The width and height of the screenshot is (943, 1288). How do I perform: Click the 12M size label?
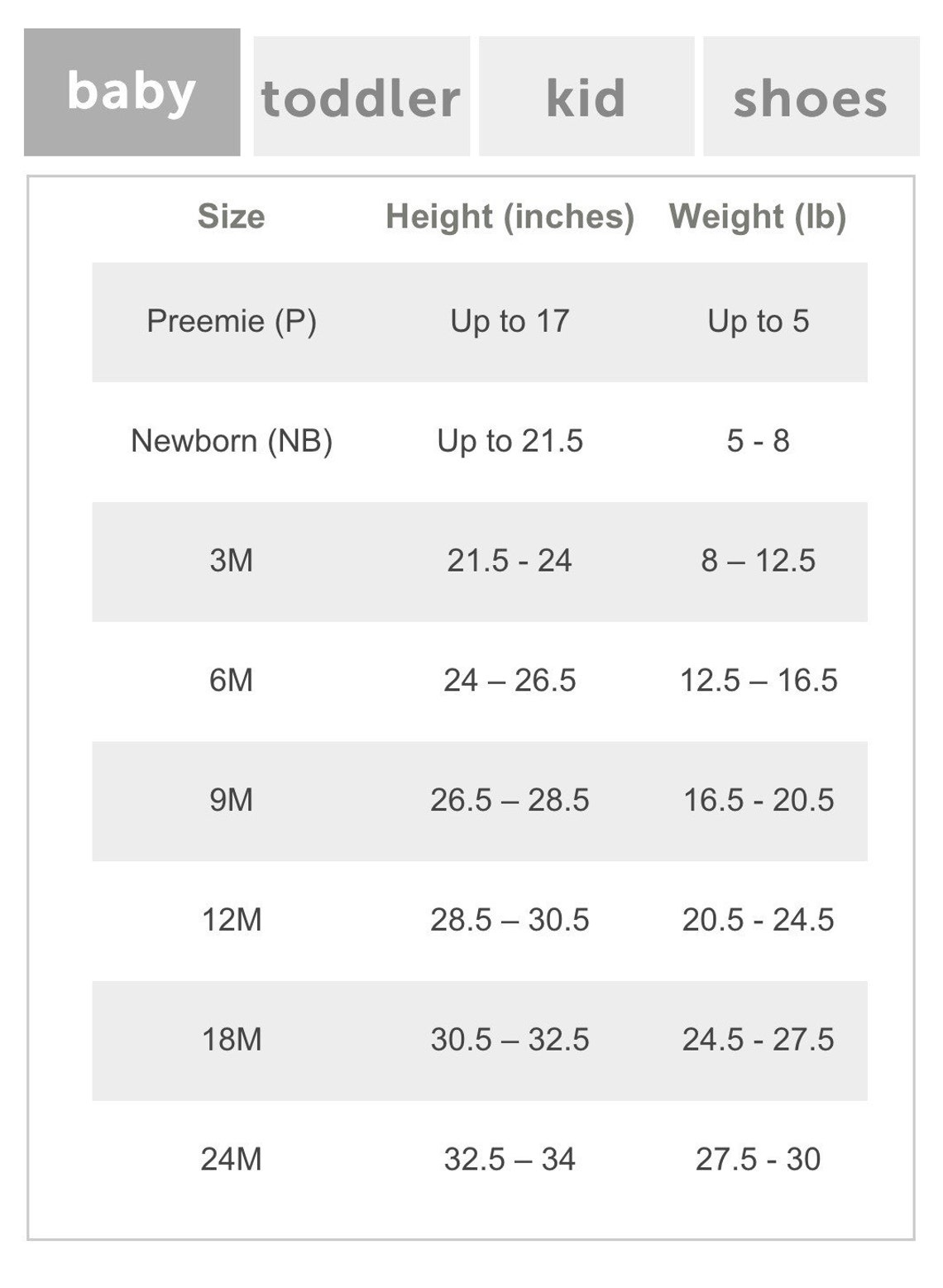(x=232, y=920)
